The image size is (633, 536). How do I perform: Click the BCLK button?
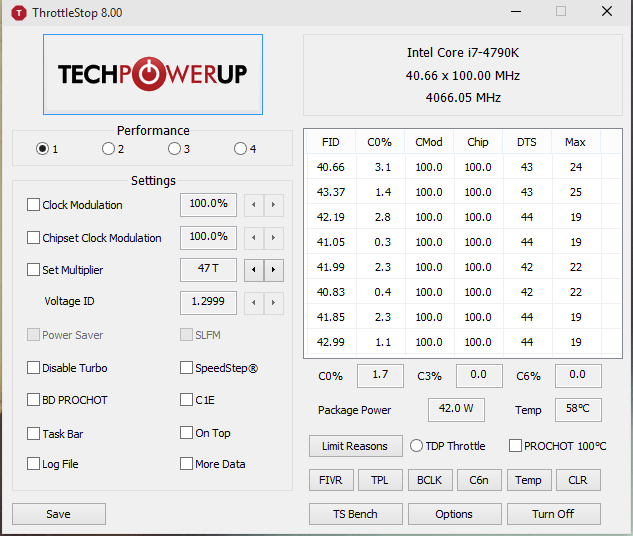click(430, 480)
